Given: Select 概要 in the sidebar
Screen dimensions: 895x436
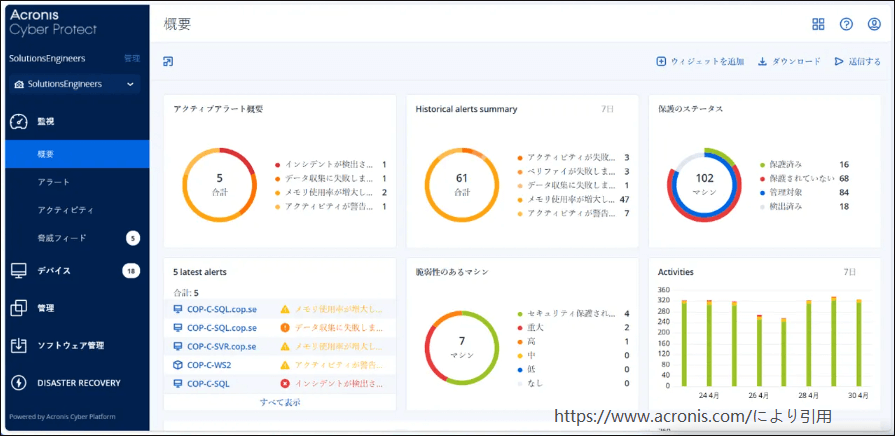Looking at the screenshot, I should [78, 154].
